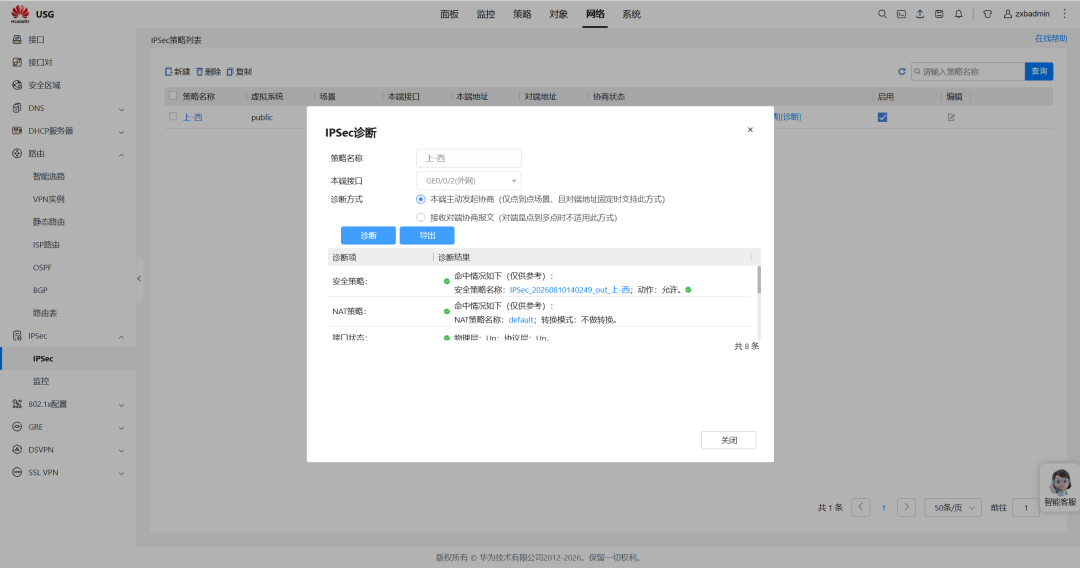The image size is (1080, 568).
Task: Click the 接口对 sidebar icon
Action: coord(17,63)
